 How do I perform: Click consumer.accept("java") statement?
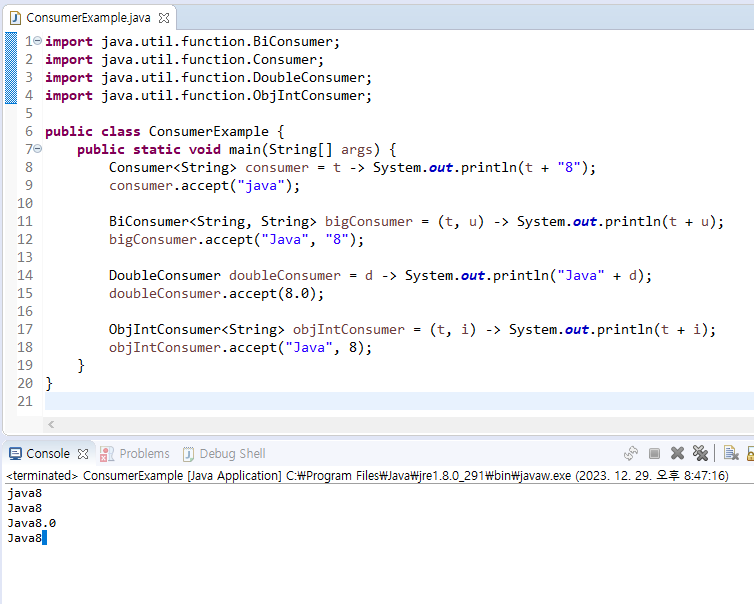204,186
